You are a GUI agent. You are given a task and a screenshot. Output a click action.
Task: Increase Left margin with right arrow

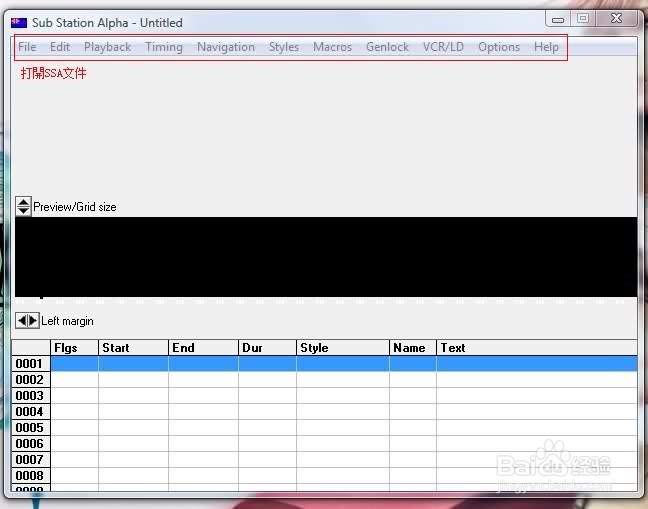point(33,321)
